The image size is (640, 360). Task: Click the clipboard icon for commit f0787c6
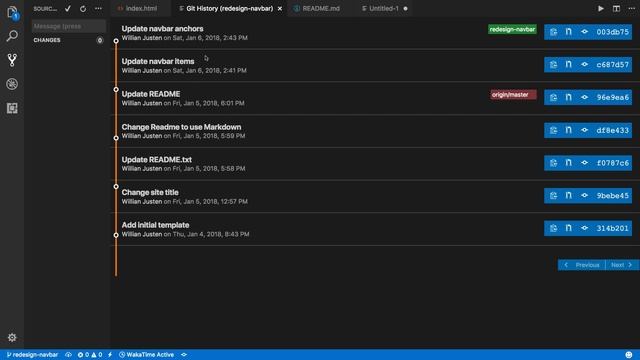[553, 163]
